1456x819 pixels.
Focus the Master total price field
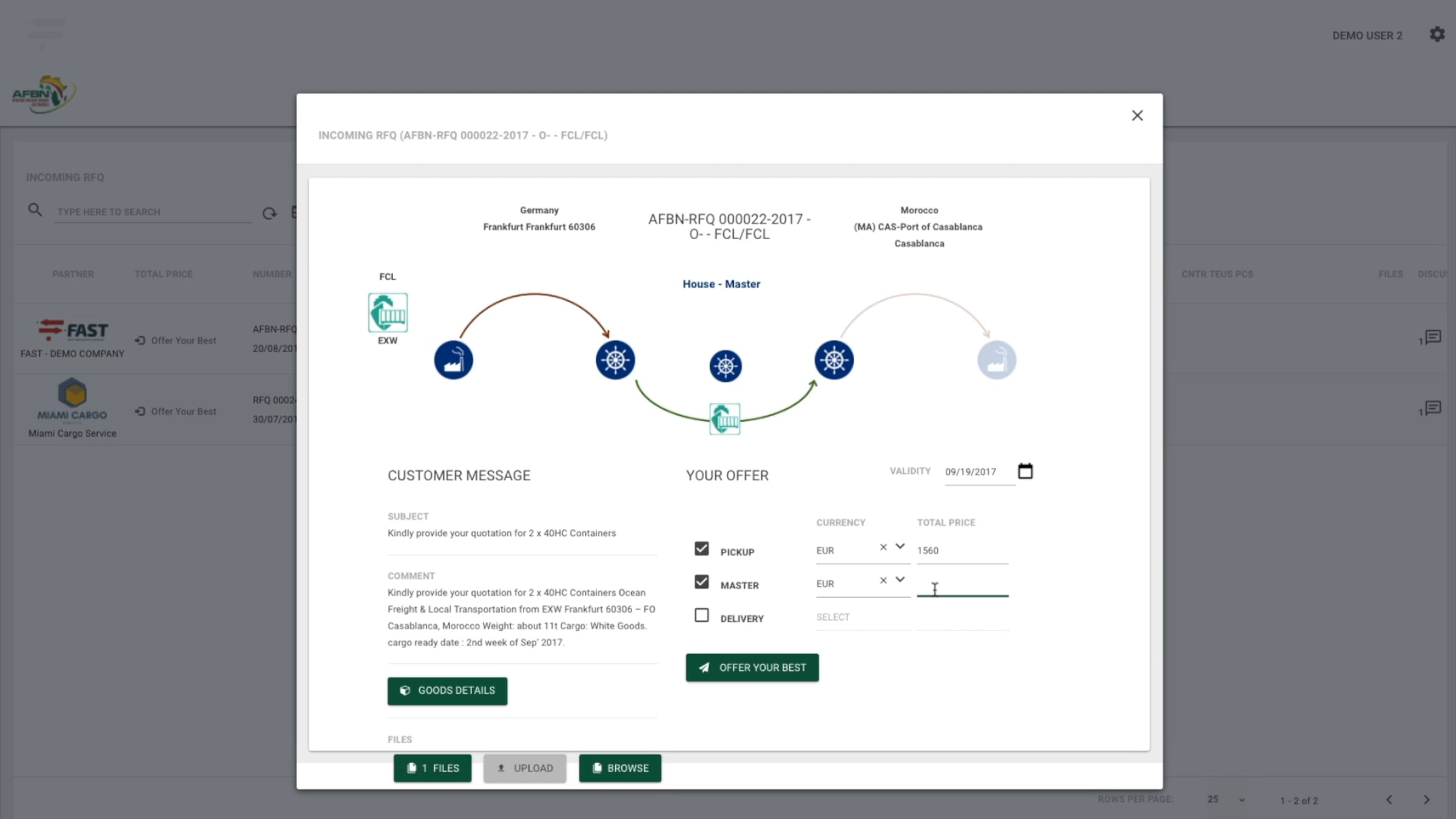[x=962, y=585]
